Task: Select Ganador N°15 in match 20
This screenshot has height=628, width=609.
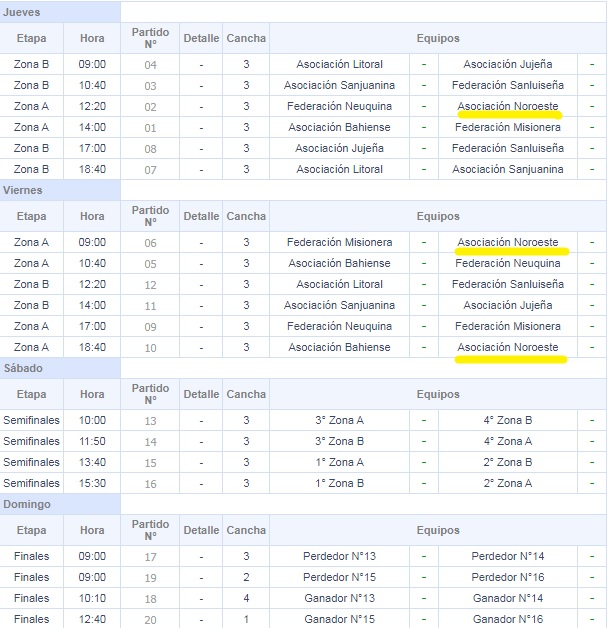Action: [x=339, y=619]
